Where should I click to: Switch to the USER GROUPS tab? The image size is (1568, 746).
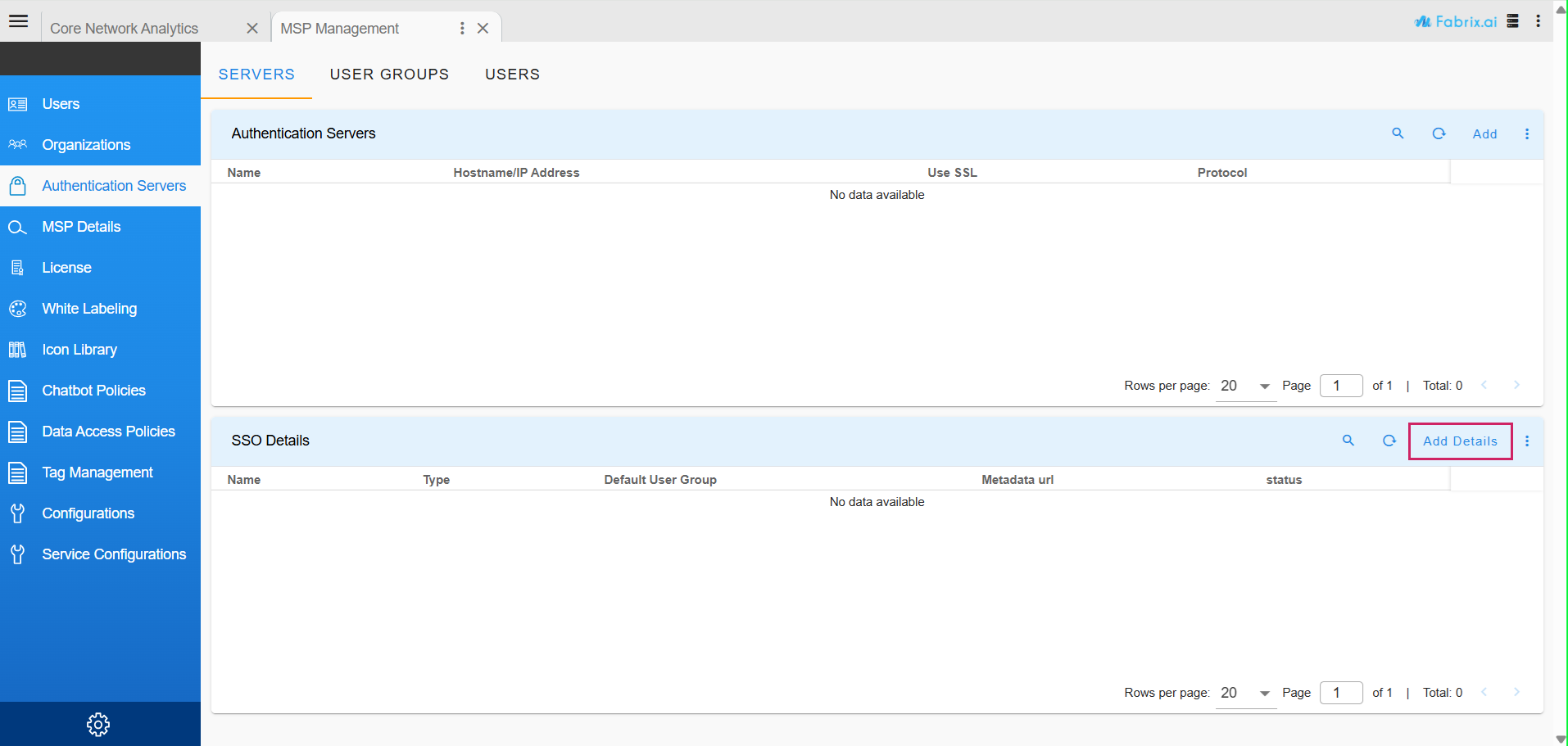(389, 75)
